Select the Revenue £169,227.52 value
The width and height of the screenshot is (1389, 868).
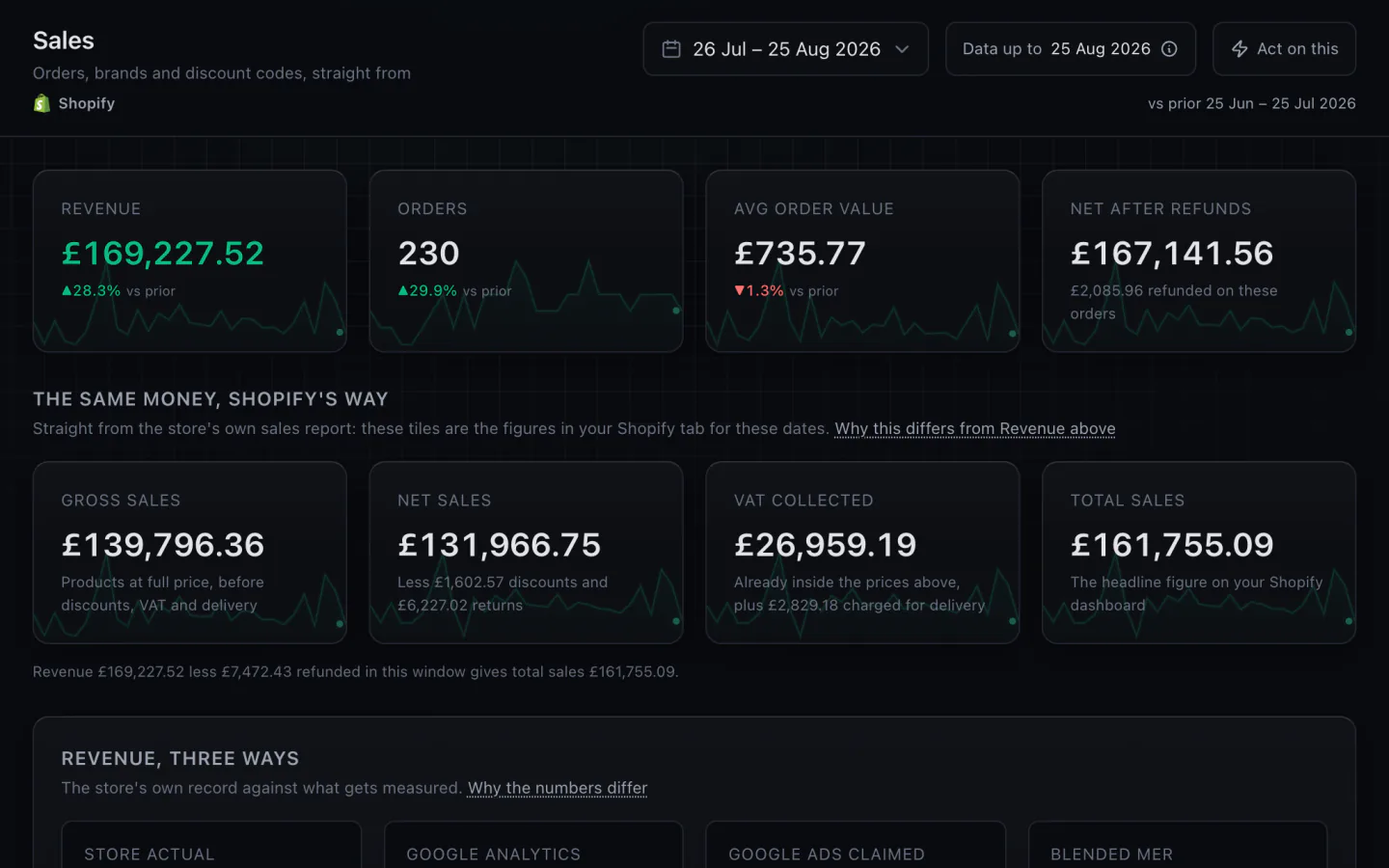click(163, 253)
